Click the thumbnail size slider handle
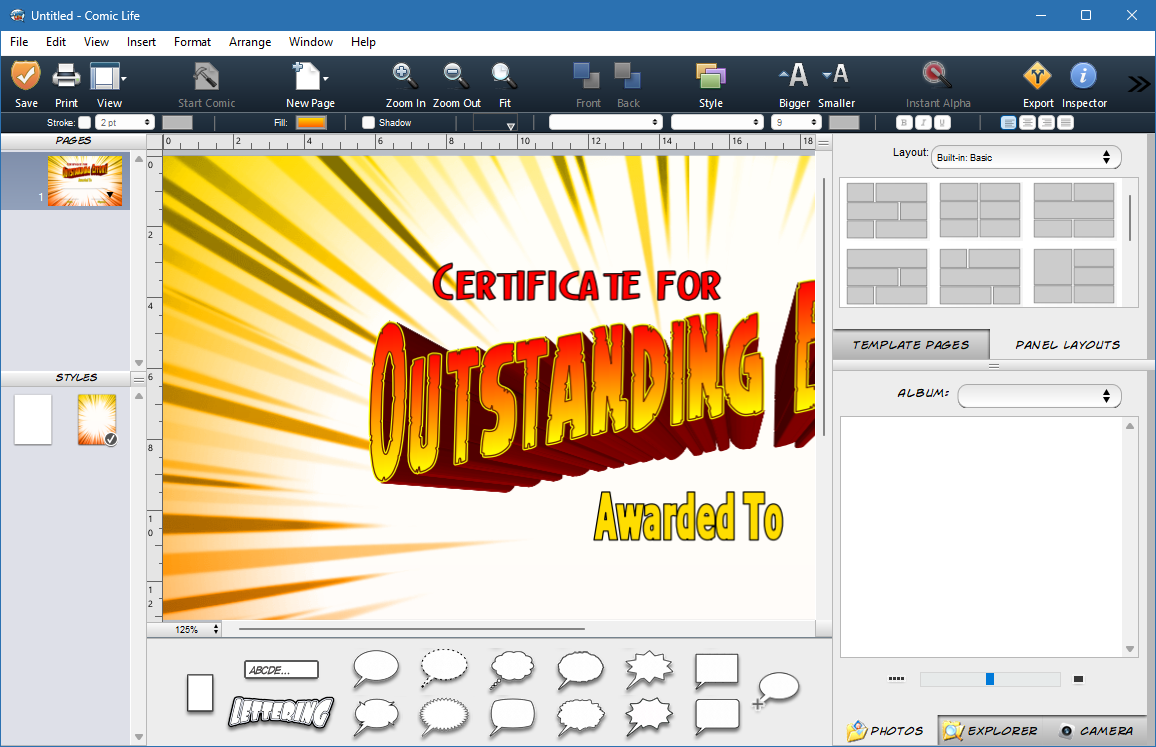 990,679
